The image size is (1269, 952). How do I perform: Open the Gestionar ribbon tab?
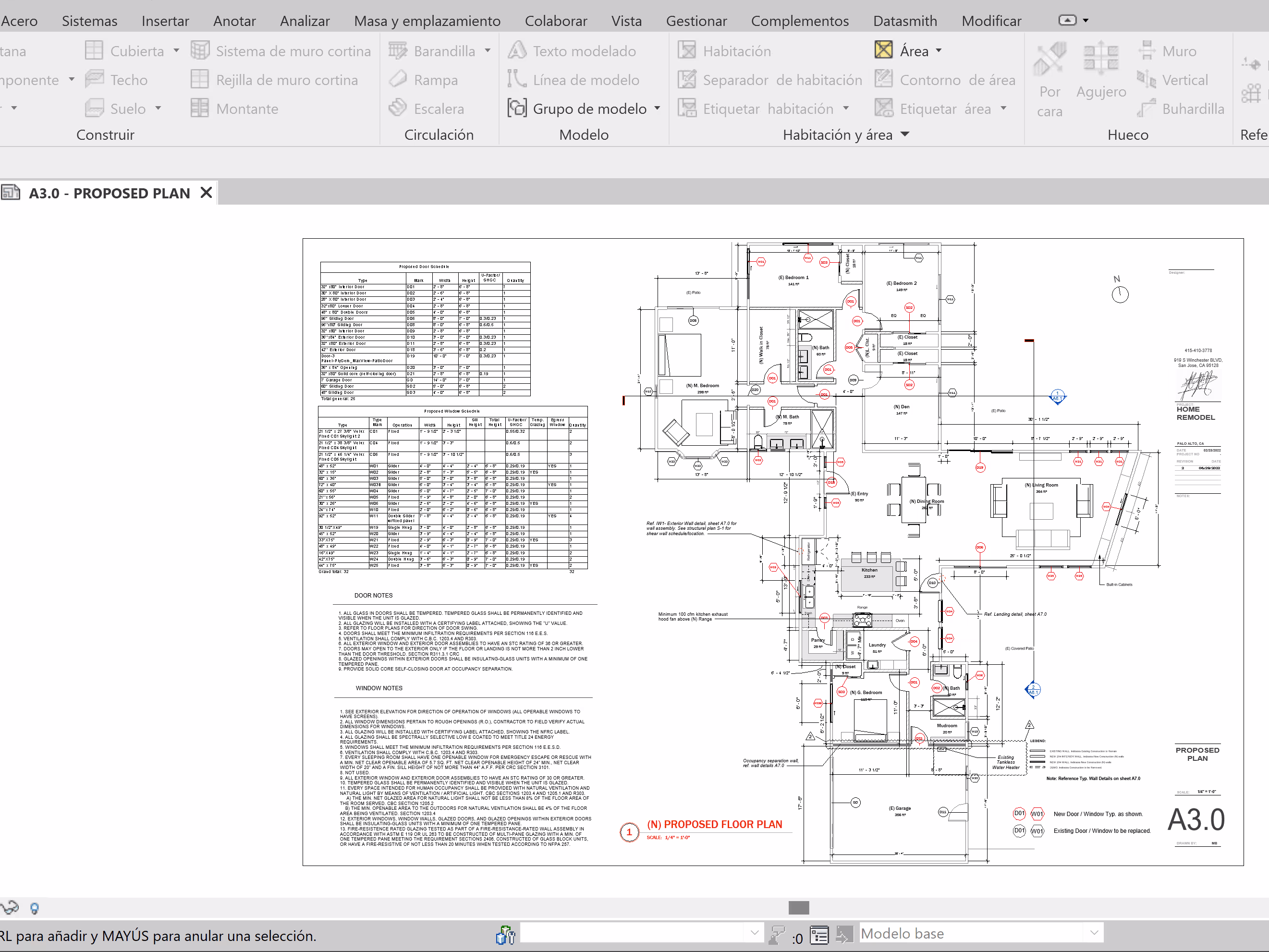696,21
